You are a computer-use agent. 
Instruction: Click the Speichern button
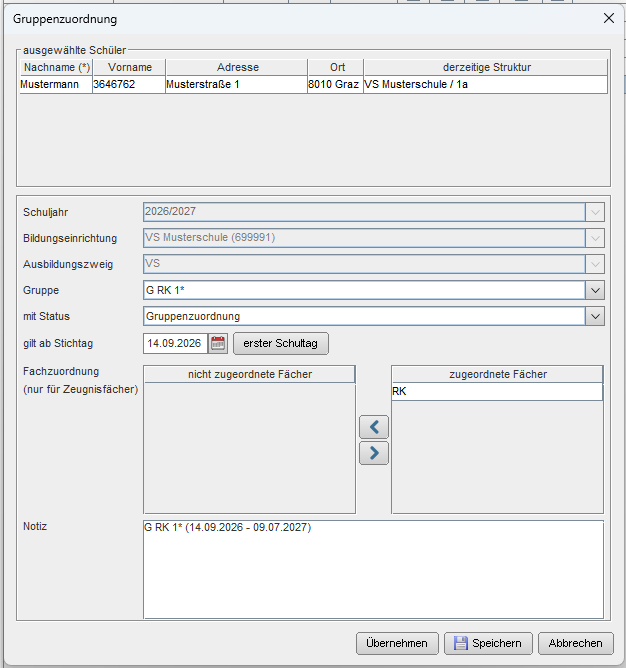point(488,643)
